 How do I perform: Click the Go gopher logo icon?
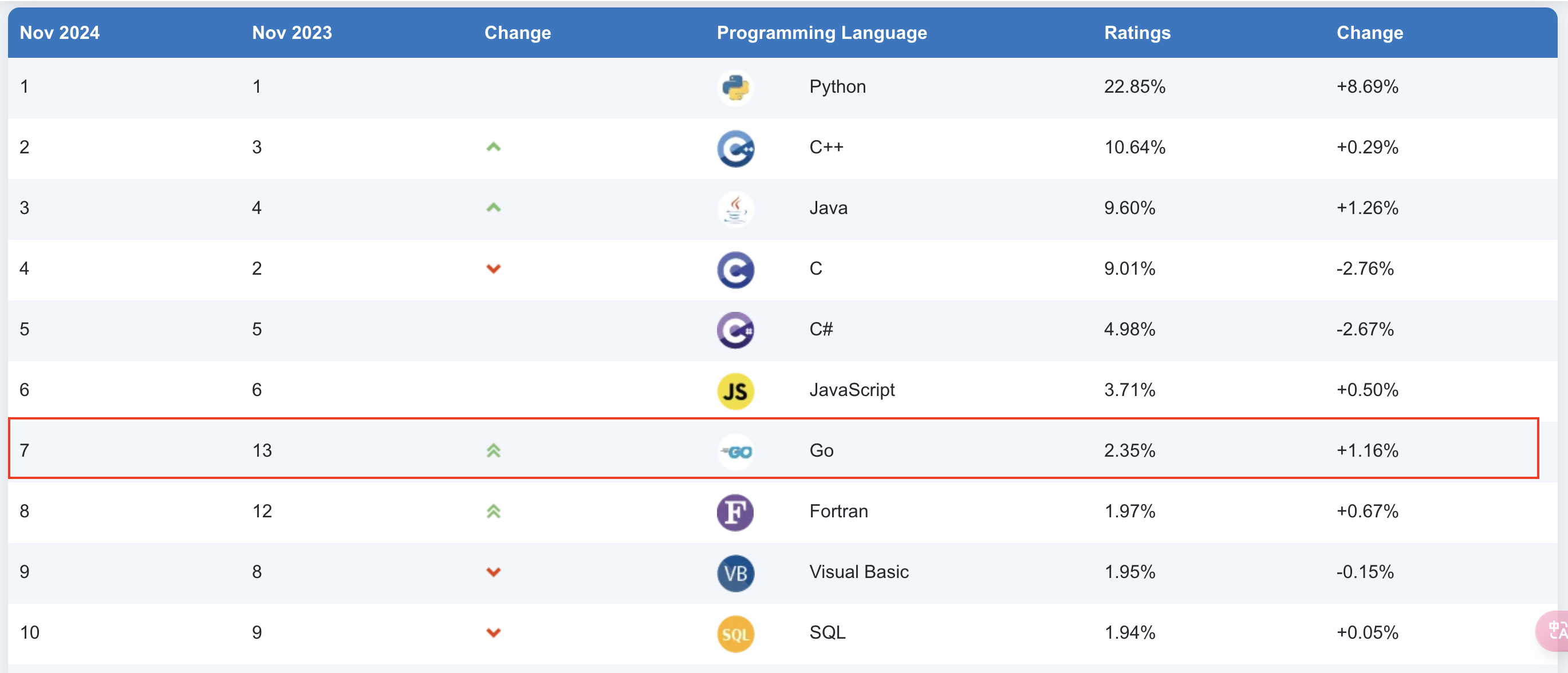tap(735, 452)
